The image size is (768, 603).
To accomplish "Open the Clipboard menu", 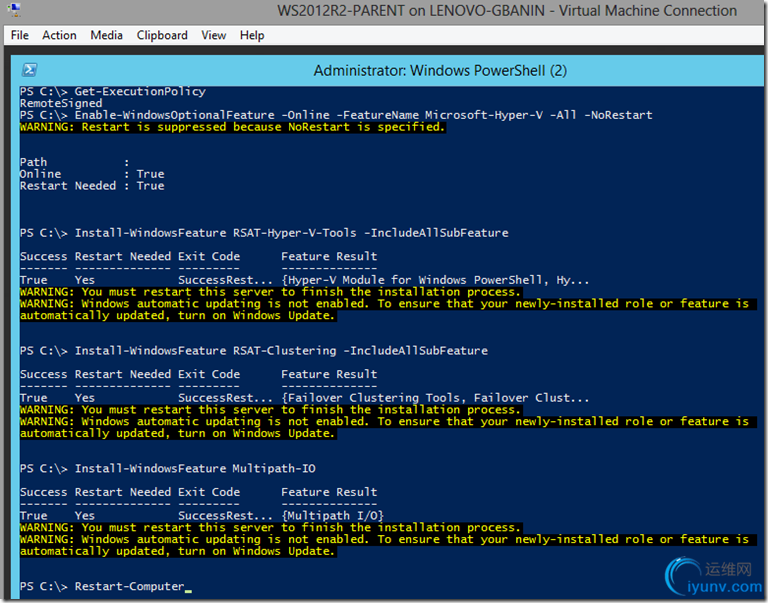I will click(162, 35).
